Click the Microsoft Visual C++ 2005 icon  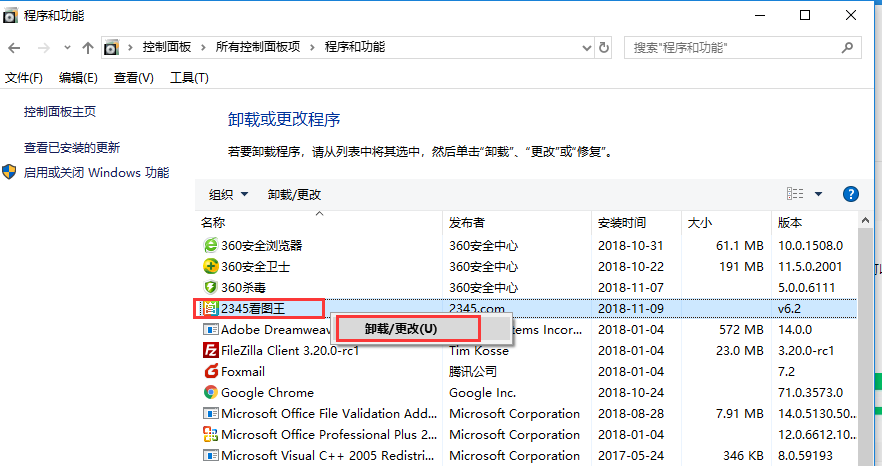click(210, 455)
